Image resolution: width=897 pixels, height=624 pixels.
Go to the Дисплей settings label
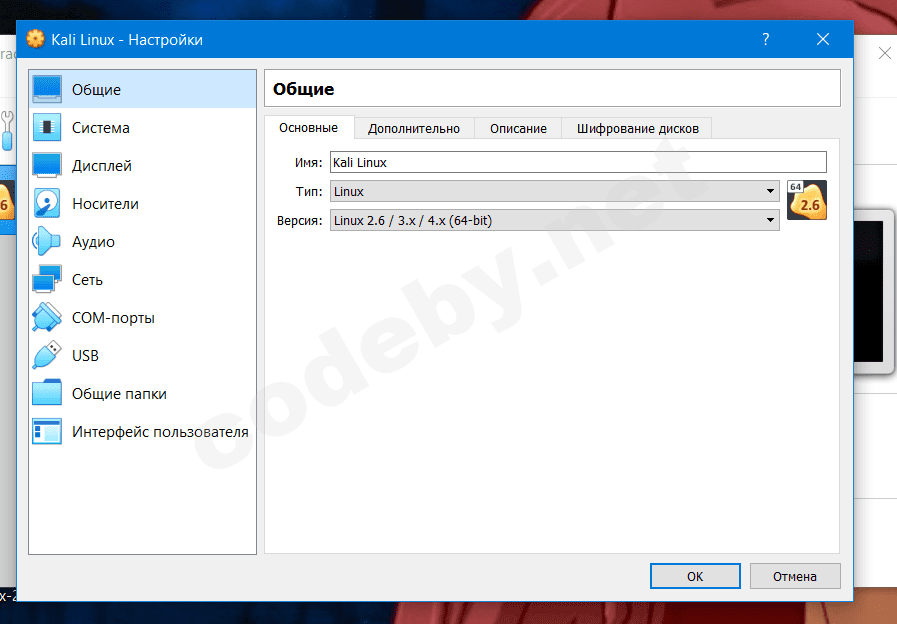[102, 166]
